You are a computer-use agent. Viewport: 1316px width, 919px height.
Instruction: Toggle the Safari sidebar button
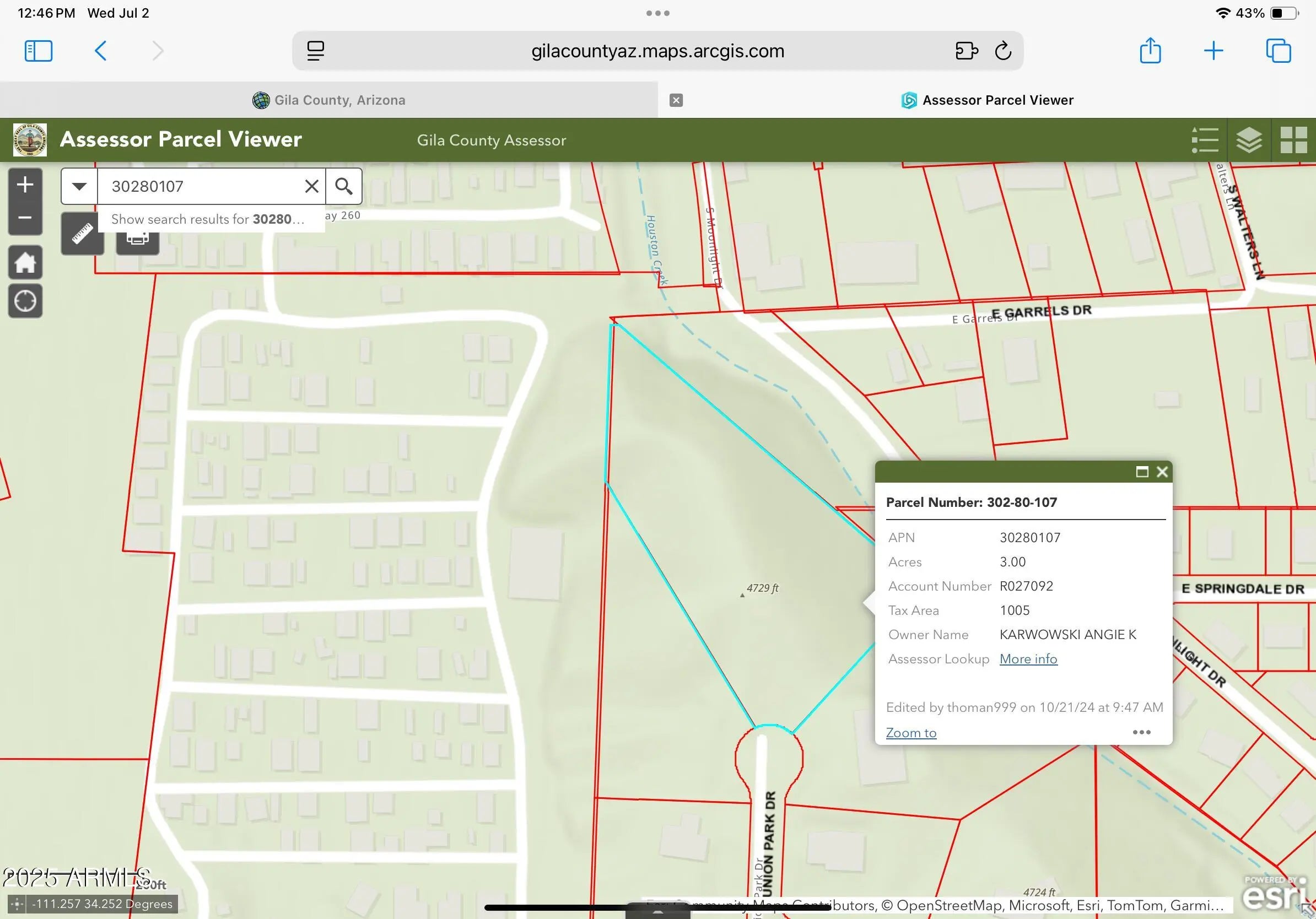coord(39,51)
